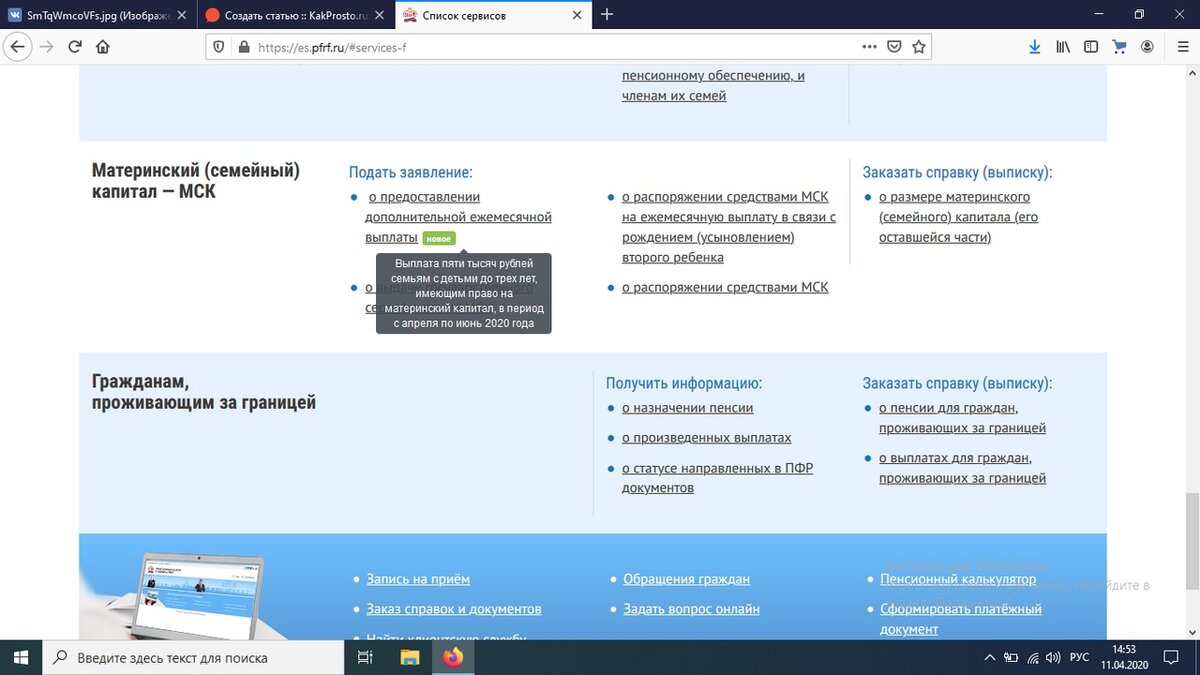Click the scrollbar down arrow
Viewport: 1200px width, 675px height.
pyautogui.click(x=1191, y=632)
